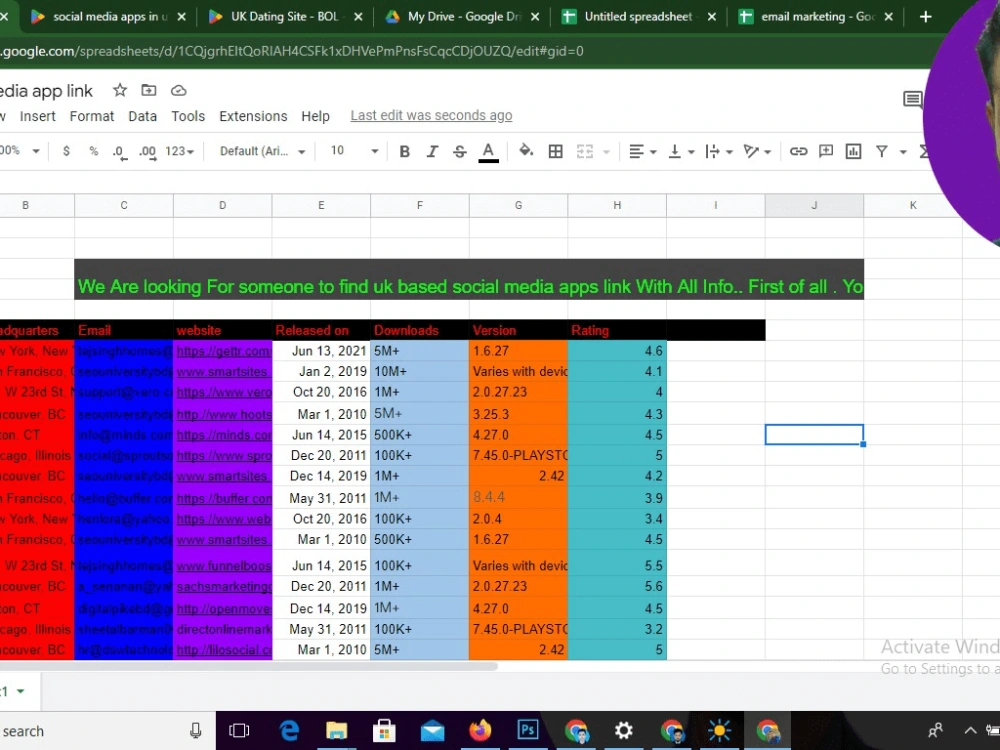Viewport: 1000px width, 750px height.
Task: Select cell with 7.45.0-PLAYSTO dated Dec 20, 2011
Action: pyautogui.click(x=518, y=455)
